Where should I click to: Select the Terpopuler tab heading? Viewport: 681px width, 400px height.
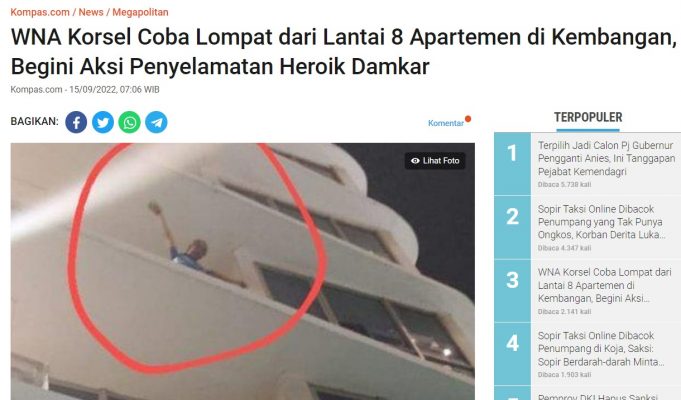pos(588,118)
